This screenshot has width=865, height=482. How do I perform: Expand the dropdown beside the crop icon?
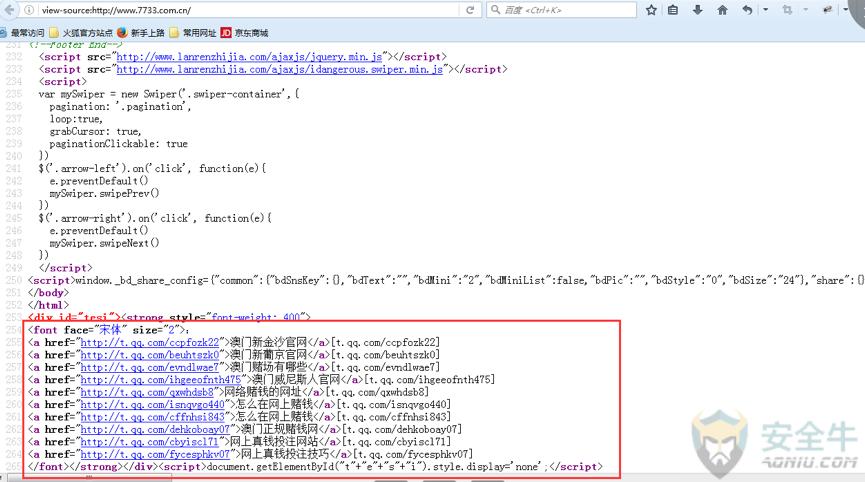805,10
